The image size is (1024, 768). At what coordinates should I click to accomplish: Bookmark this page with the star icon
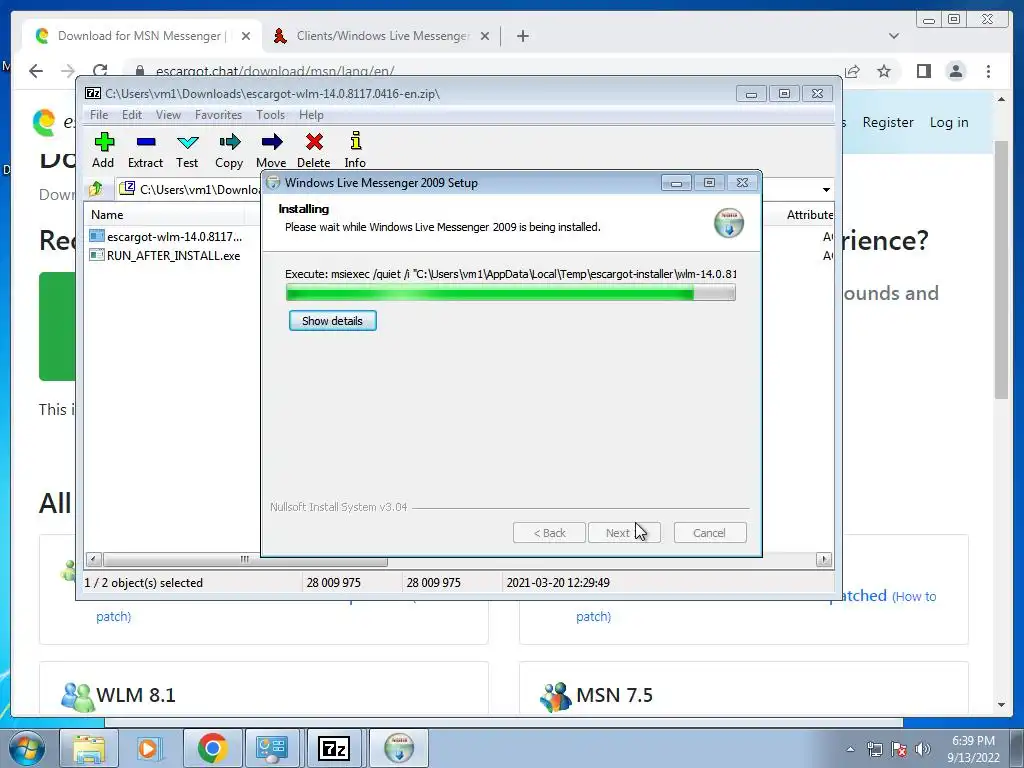tap(884, 71)
